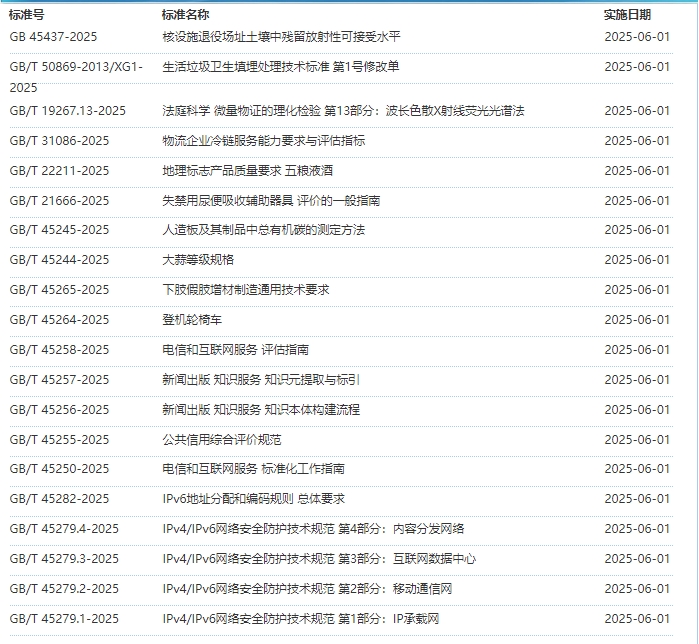Select date in 五粮液酒 row
699x644 pixels.
tap(637, 170)
